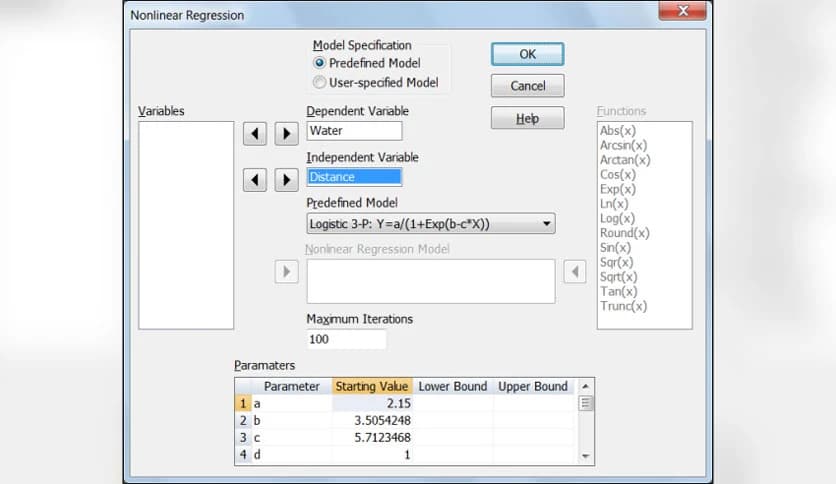Select Exp(x) in Functions list

[x=617, y=189]
